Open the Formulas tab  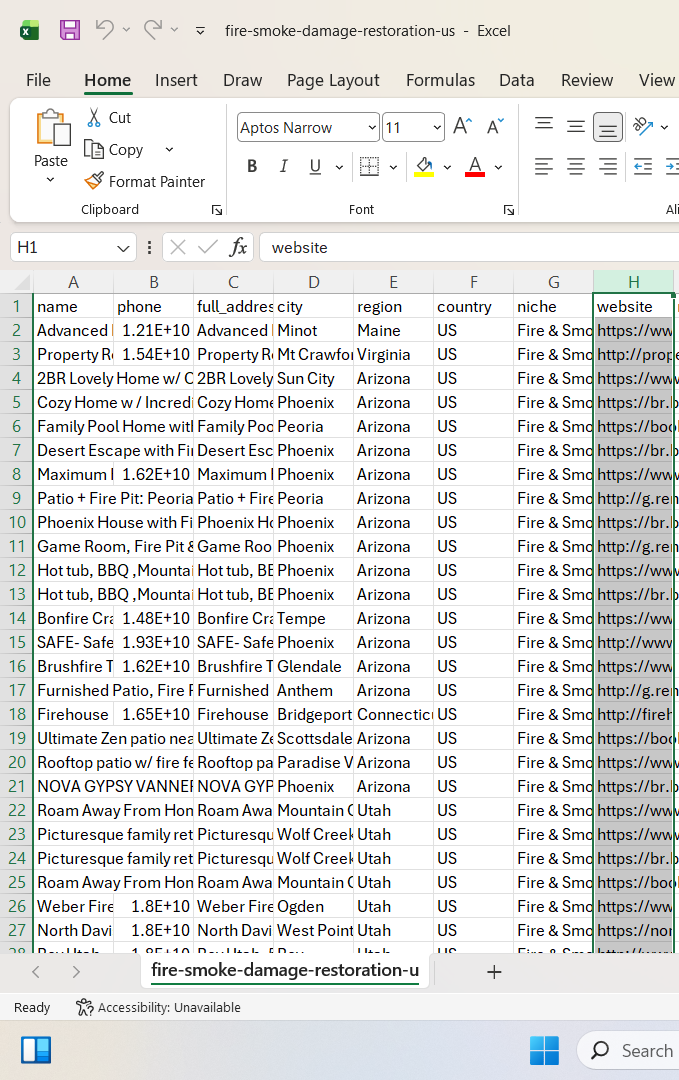(x=441, y=80)
